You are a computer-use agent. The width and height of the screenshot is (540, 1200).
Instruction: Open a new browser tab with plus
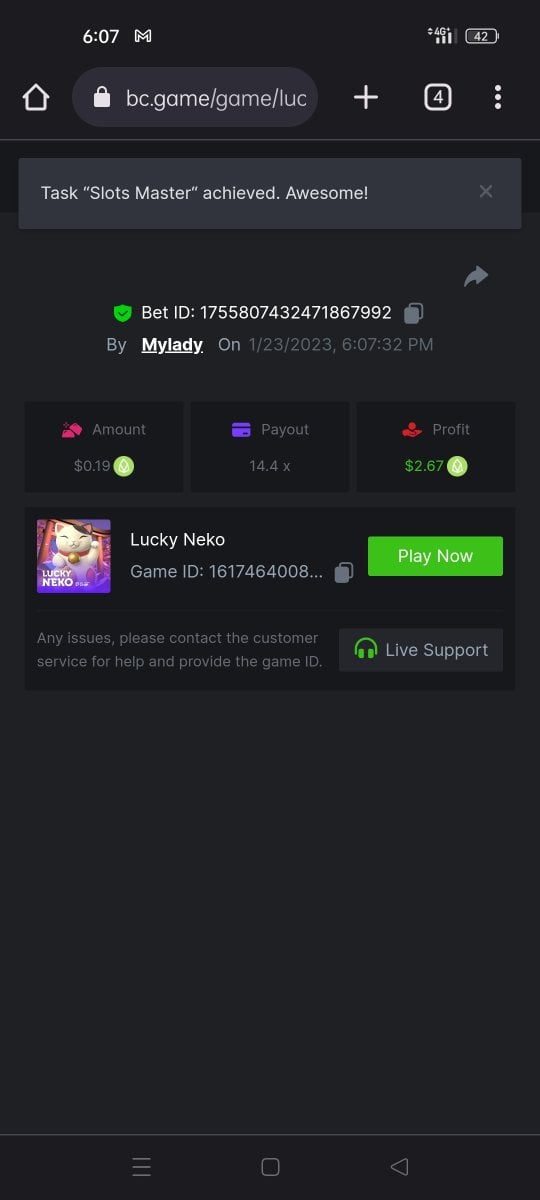(x=366, y=97)
